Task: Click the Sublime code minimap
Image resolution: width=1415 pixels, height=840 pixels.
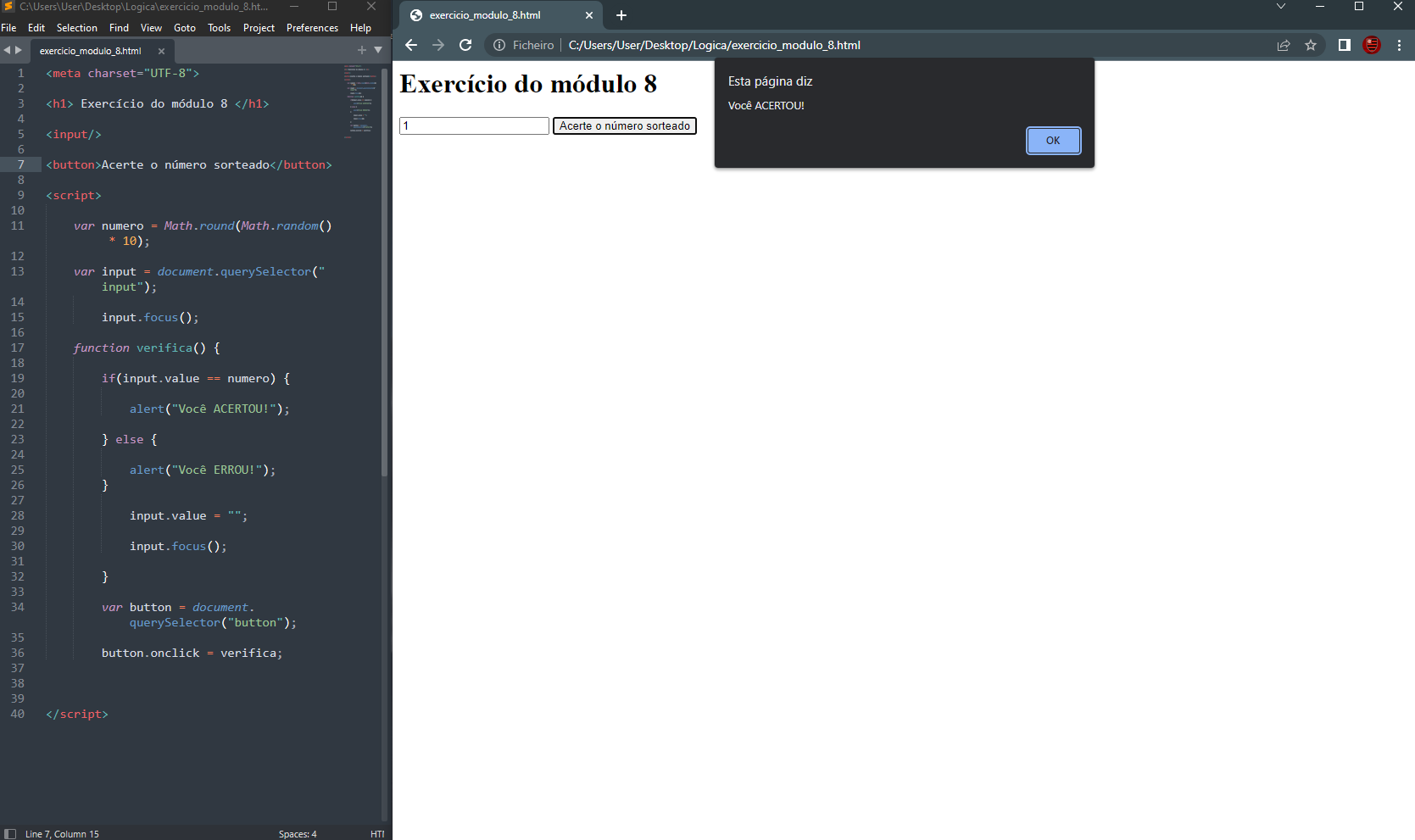Action: (360, 100)
